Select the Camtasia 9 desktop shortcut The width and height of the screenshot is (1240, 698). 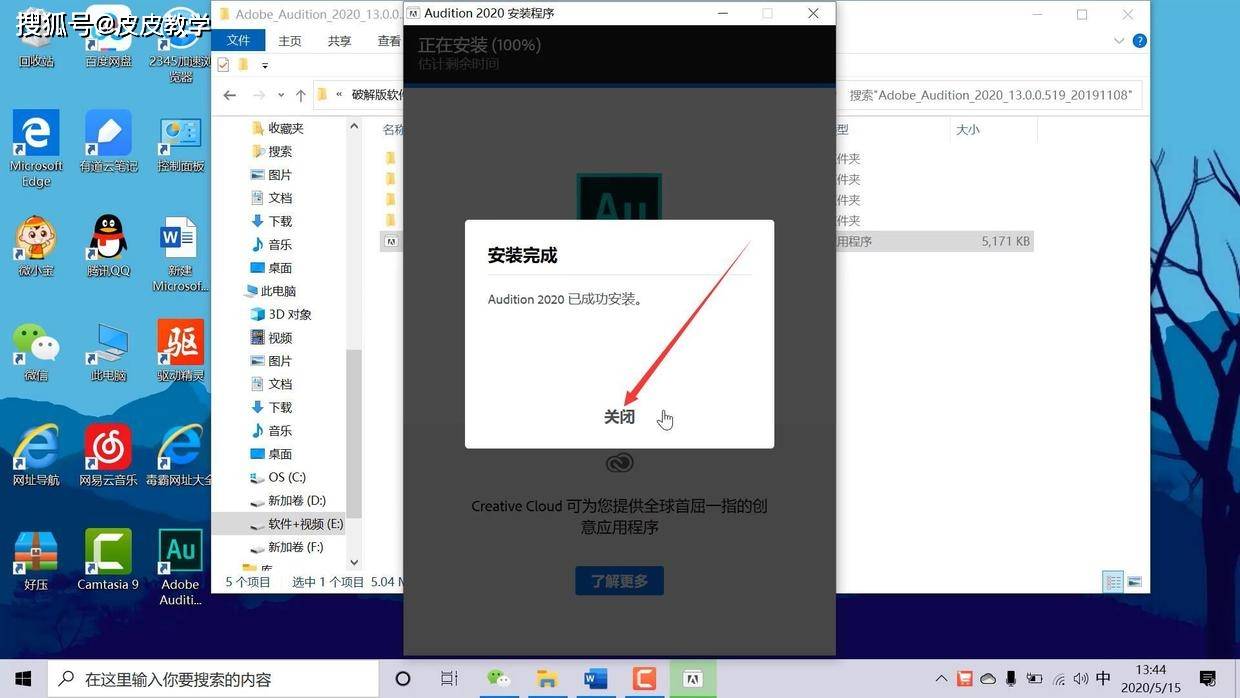pos(108,560)
